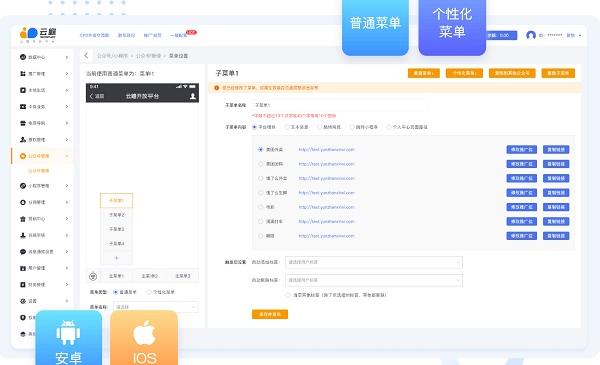Click the 子菜单名称 input field
Screen dimensions: 600x365
click(340, 105)
